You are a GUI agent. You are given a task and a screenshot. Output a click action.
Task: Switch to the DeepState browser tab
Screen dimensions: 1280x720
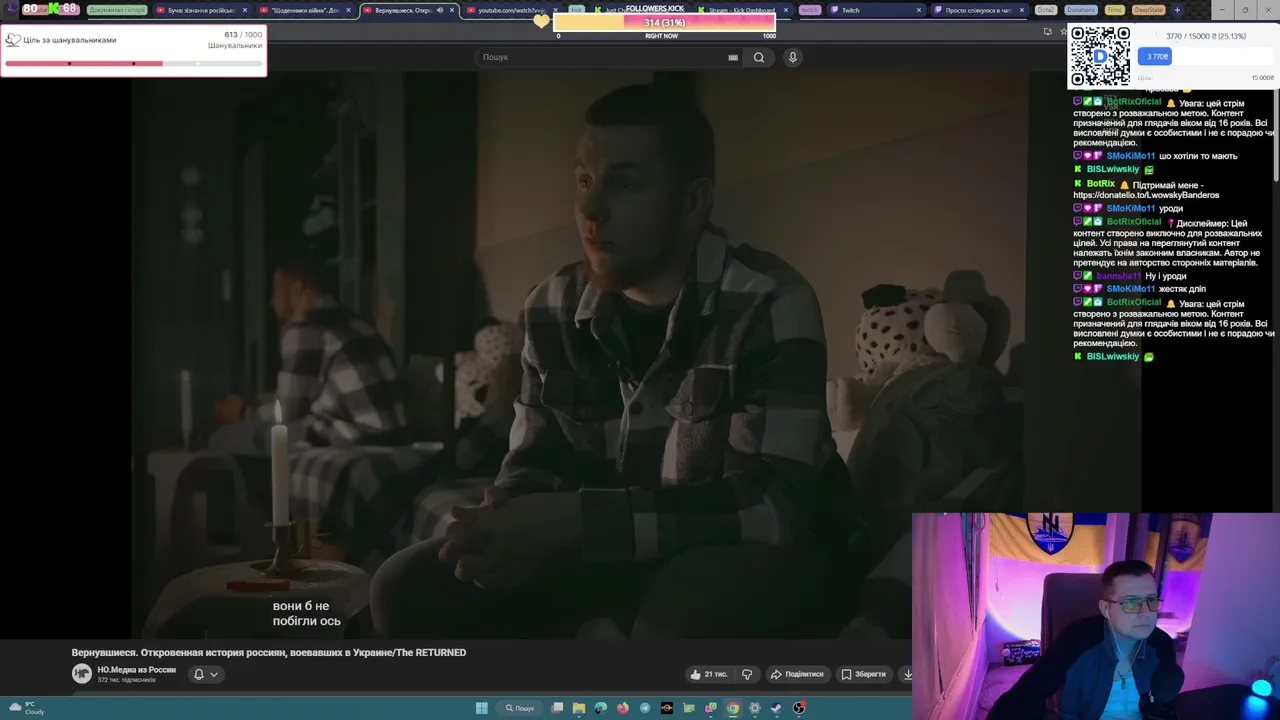[1148, 10]
